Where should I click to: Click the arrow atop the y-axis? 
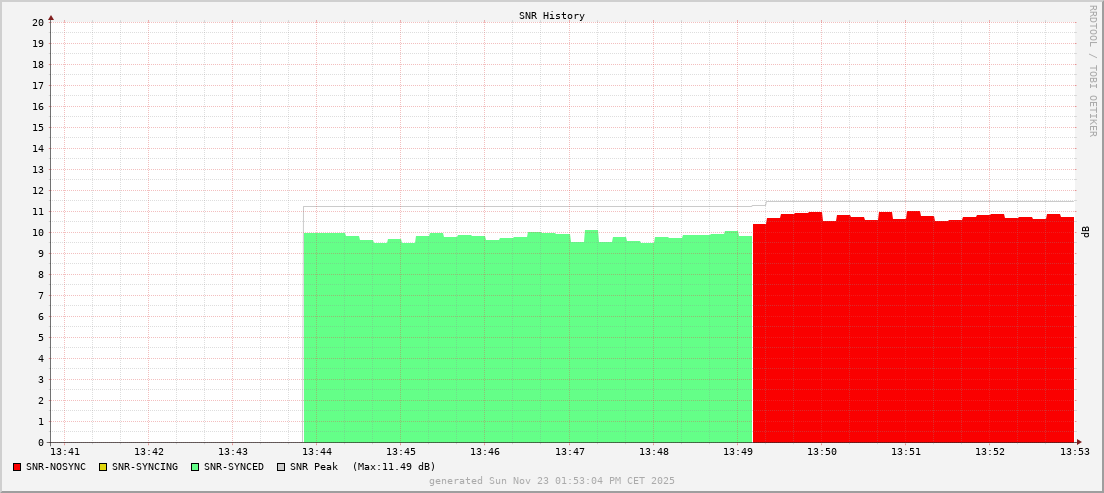(x=51, y=17)
